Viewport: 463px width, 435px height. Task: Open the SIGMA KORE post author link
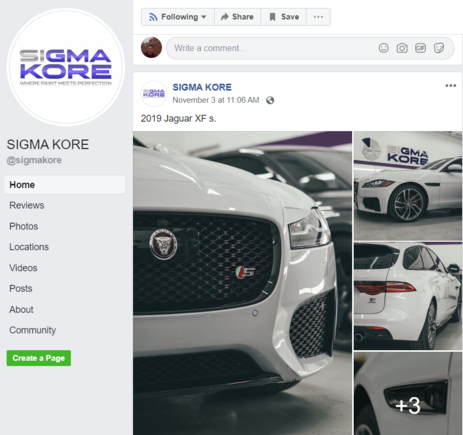(x=202, y=87)
